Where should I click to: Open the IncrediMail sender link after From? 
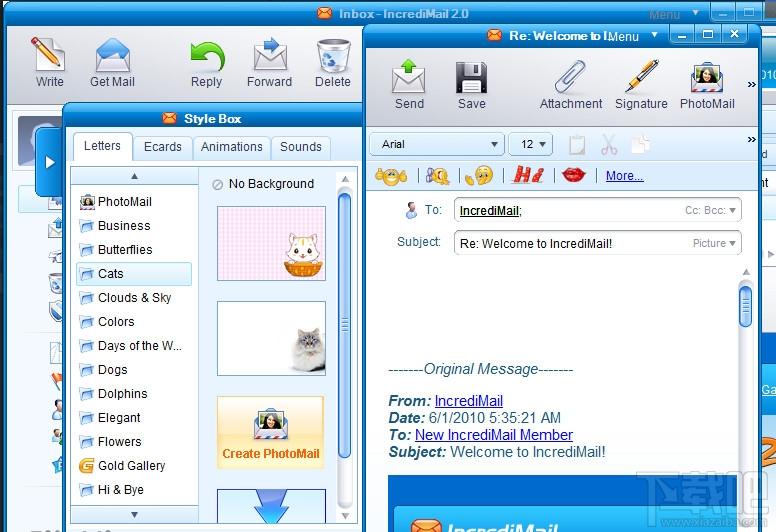469,401
